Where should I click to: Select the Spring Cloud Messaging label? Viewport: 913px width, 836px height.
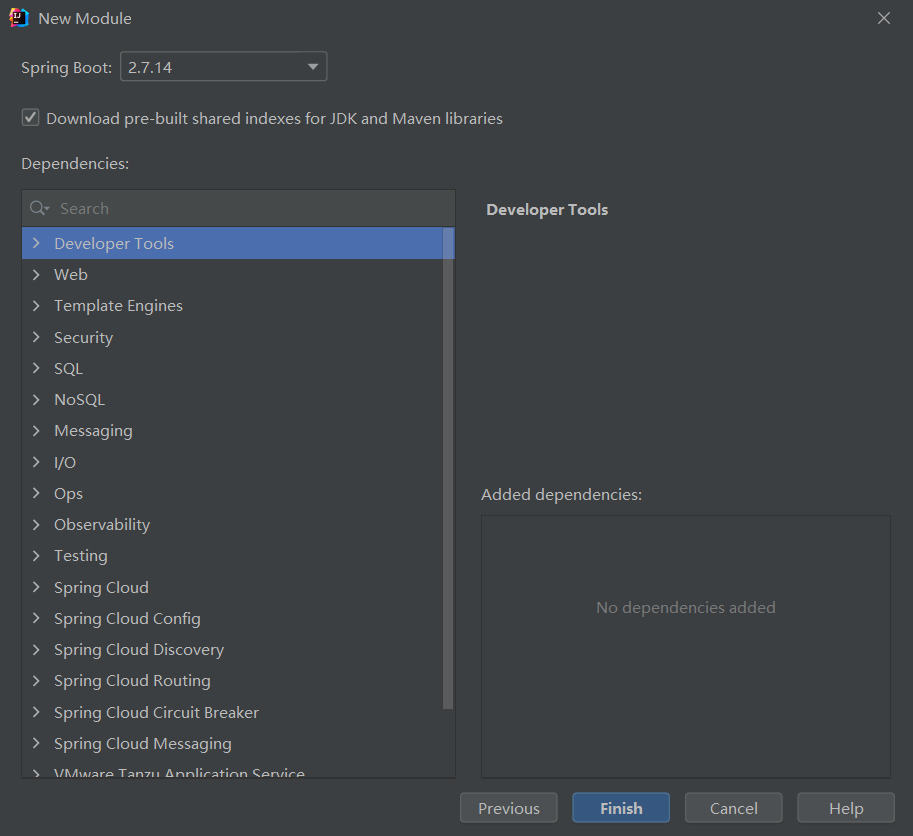click(x=143, y=744)
